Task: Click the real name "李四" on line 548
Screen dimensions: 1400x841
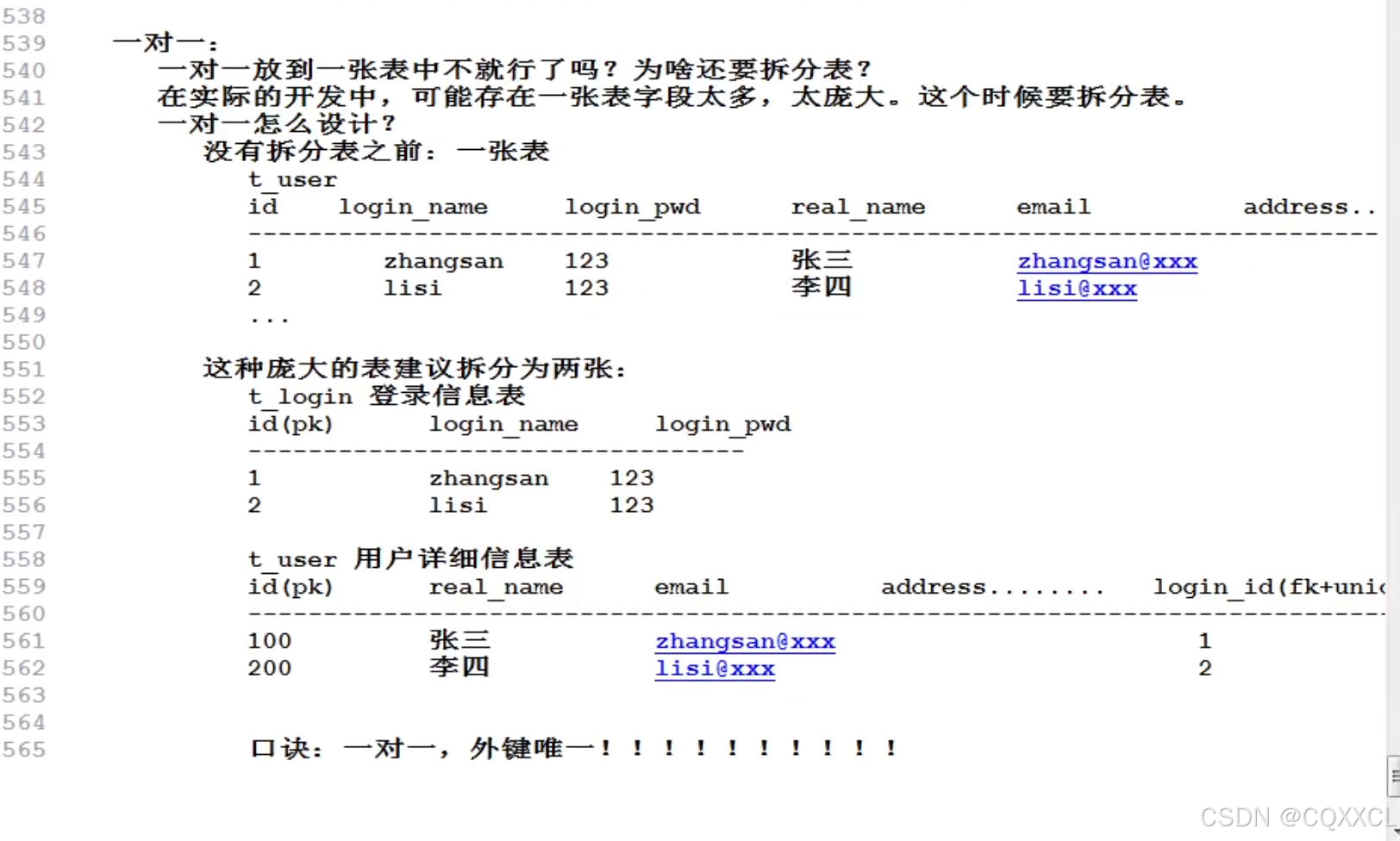Action: [822, 287]
